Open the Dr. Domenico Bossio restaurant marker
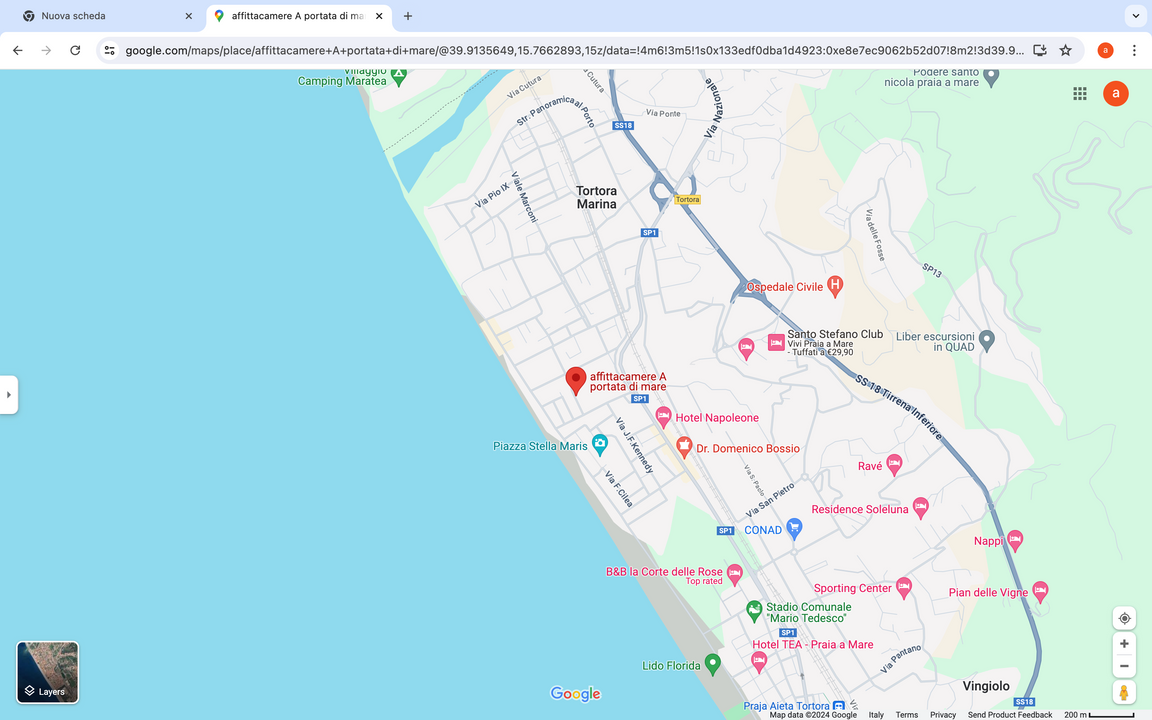 coord(684,447)
